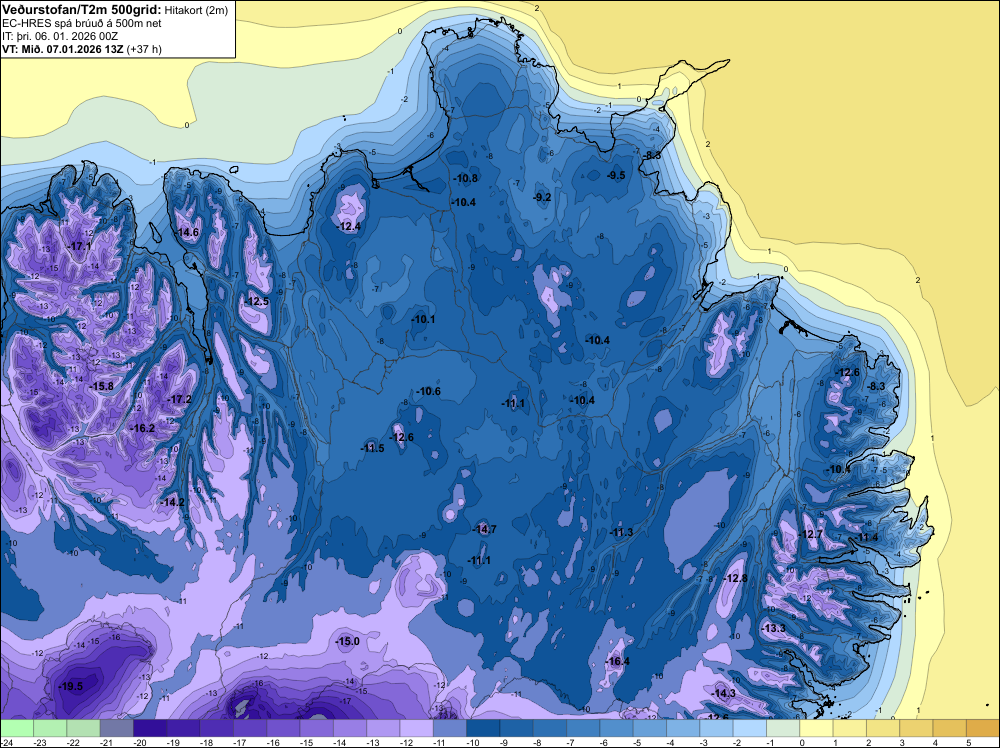Click the -15.0 temperature reading
Image resolution: width=1000 pixels, height=748 pixels.
pyautogui.click(x=348, y=641)
